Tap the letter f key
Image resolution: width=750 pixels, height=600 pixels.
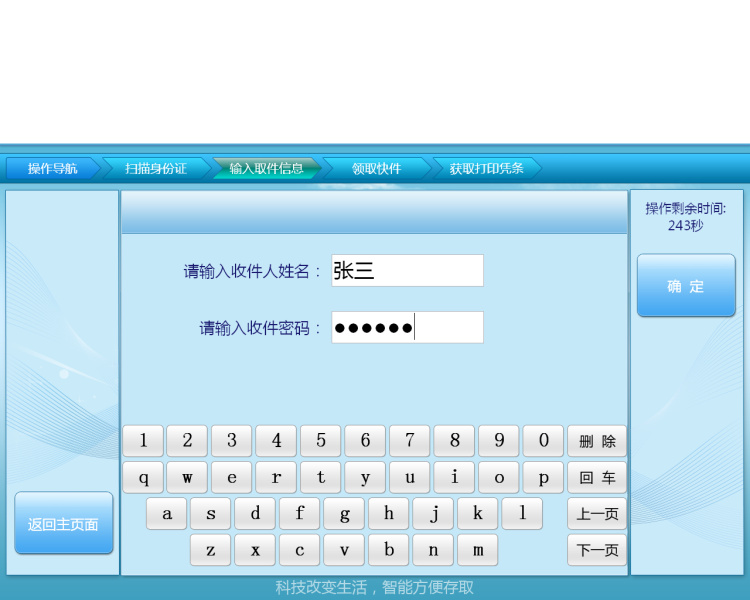click(x=299, y=514)
